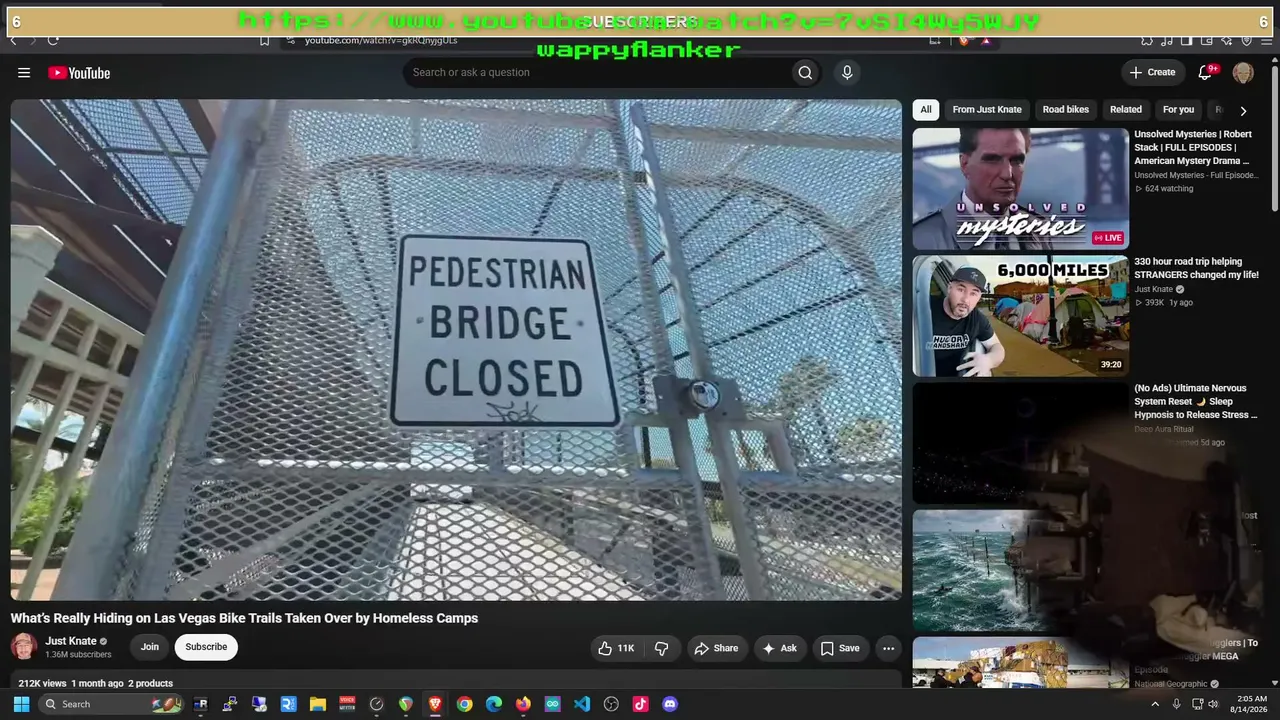This screenshot has height=720, width=1280.
Task: Open the 6,000 MILES road trip thumbnail
Action: click(x=1020, y=316)
